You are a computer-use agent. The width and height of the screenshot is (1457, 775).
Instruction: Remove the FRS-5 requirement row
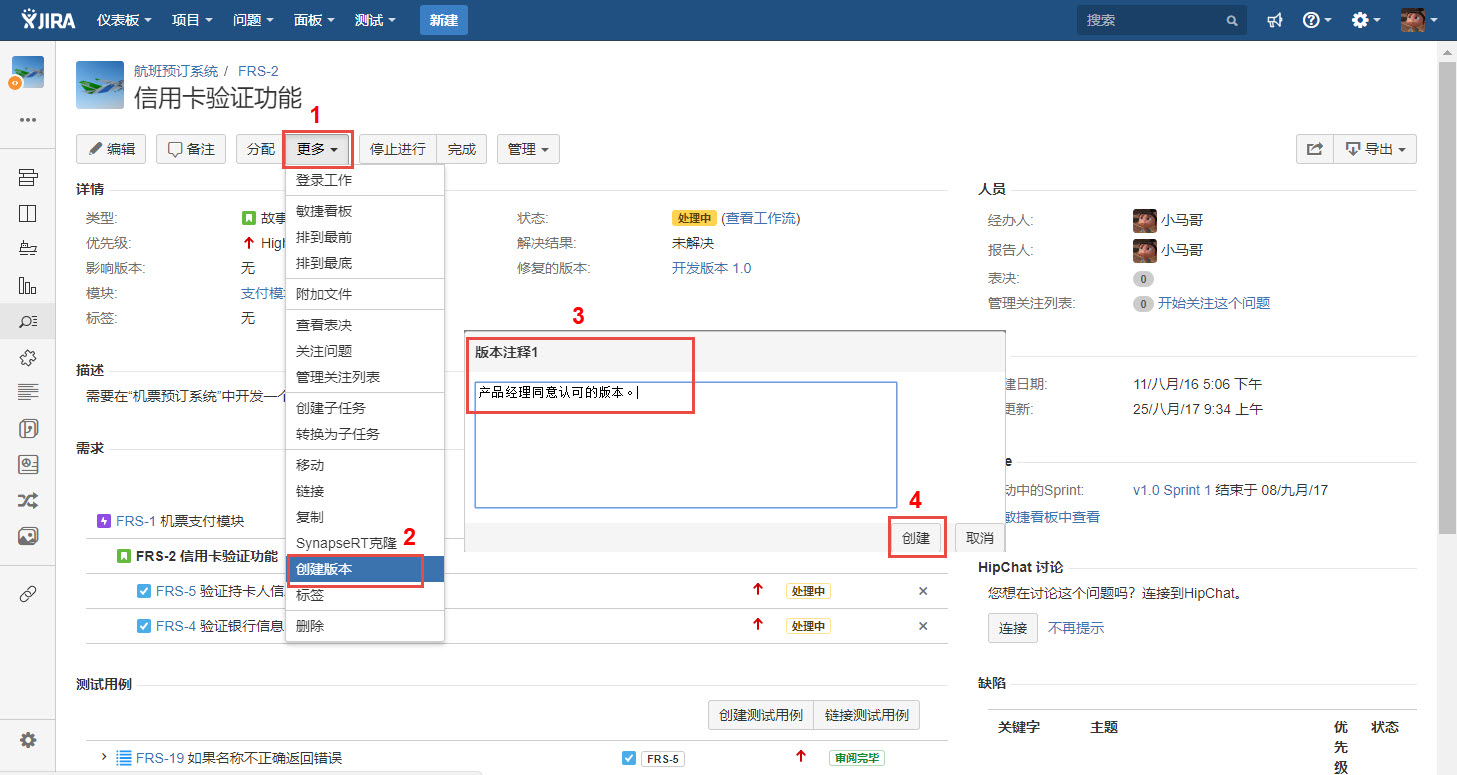(x=923, y=591)
